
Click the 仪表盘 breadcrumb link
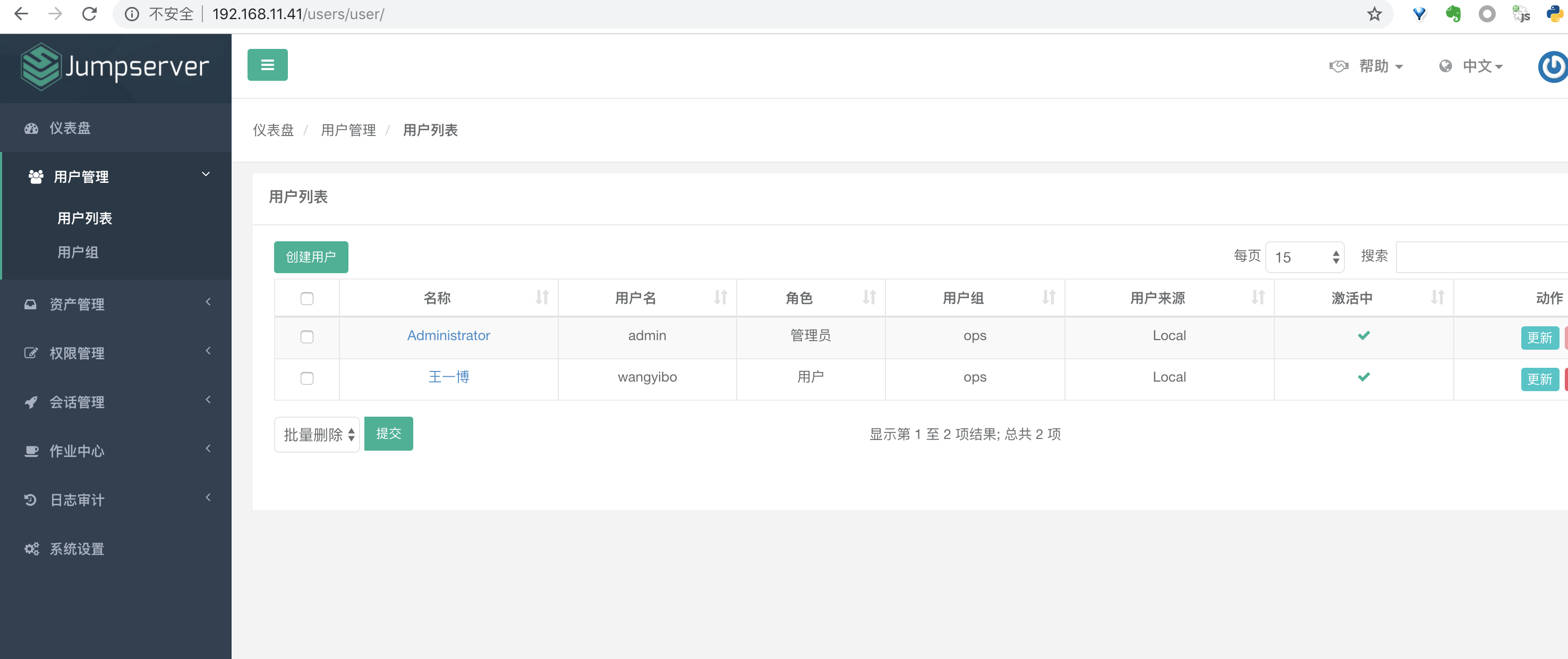point(274,130)
